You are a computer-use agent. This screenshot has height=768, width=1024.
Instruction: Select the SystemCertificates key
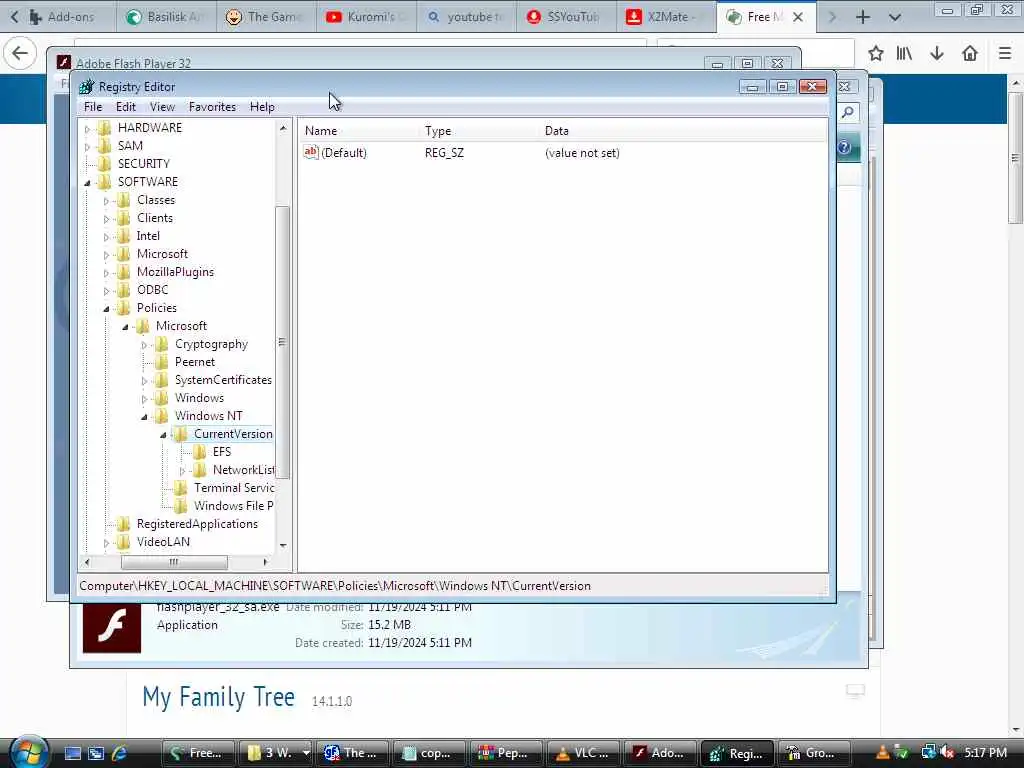coord(223,379)
